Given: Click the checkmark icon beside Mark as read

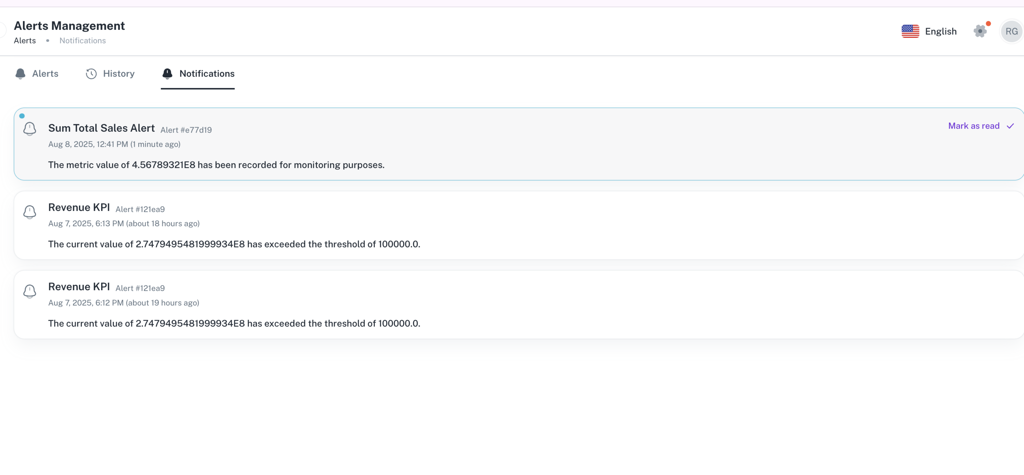Looking at the screenshot, I should 1010,126.
